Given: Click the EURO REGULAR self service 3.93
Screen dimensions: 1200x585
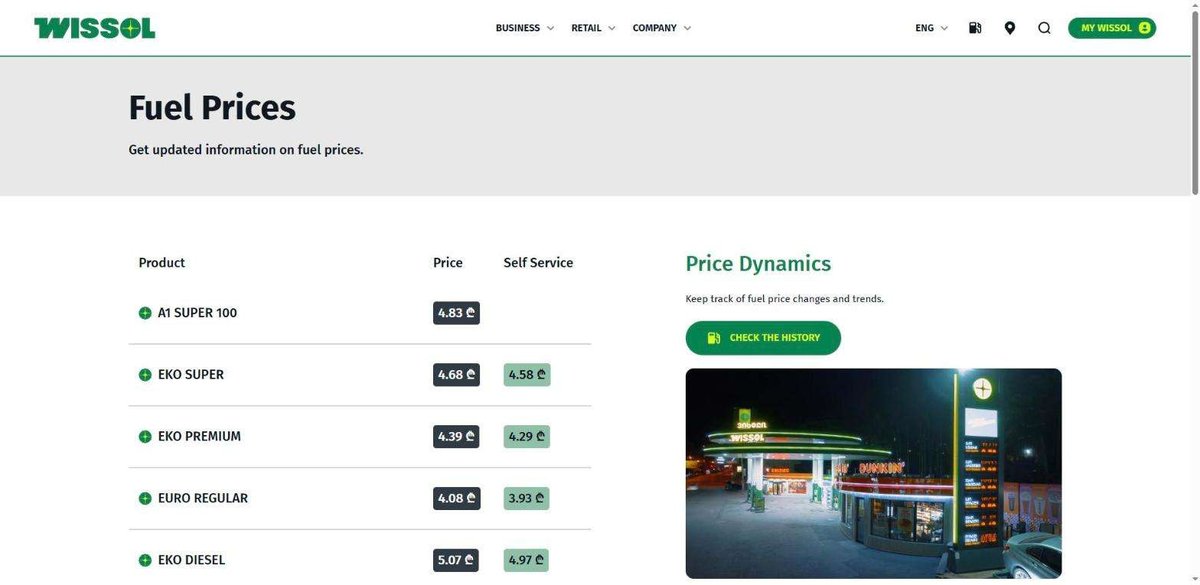Looking at the screenshot, I should [x=527, y=499].
